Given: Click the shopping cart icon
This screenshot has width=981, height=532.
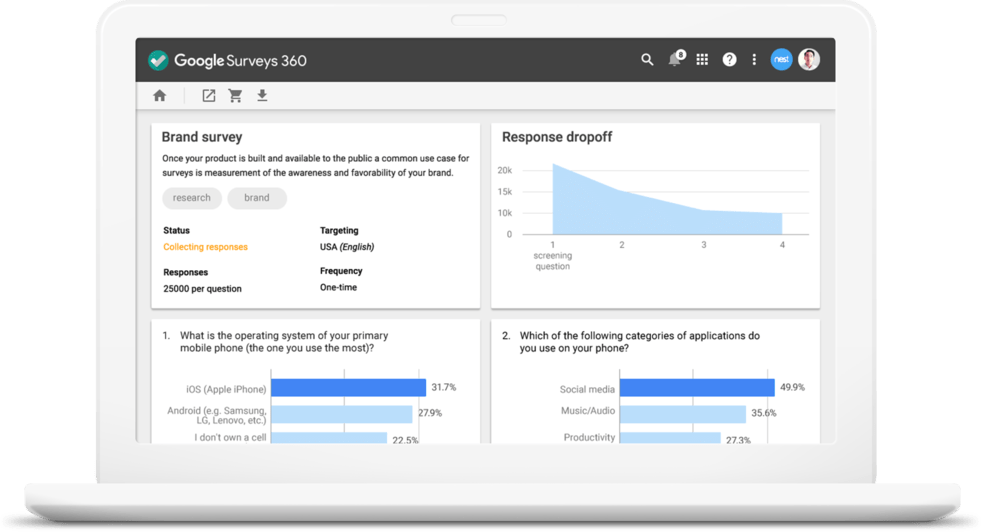Looking at the screenshot, I should tap(235, 96).
